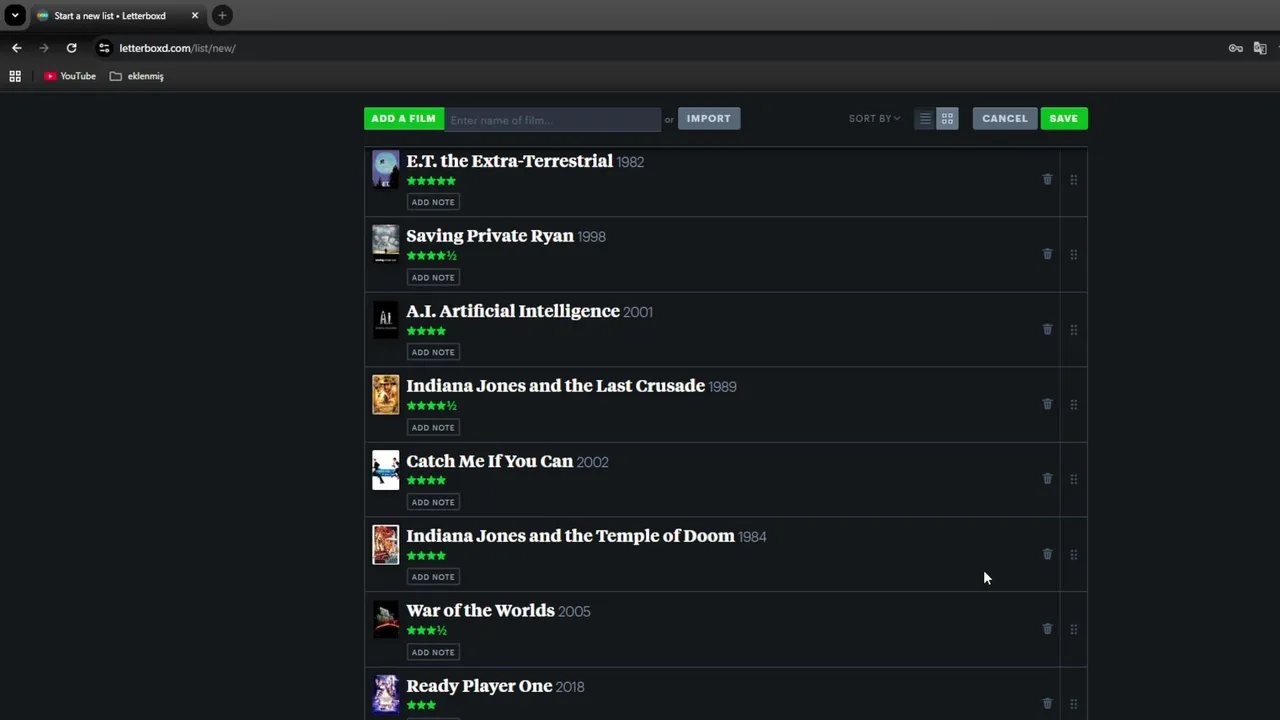Click the password key icon in address bar
Viewport: 1280px width, 720px height.
point(1236,48)
